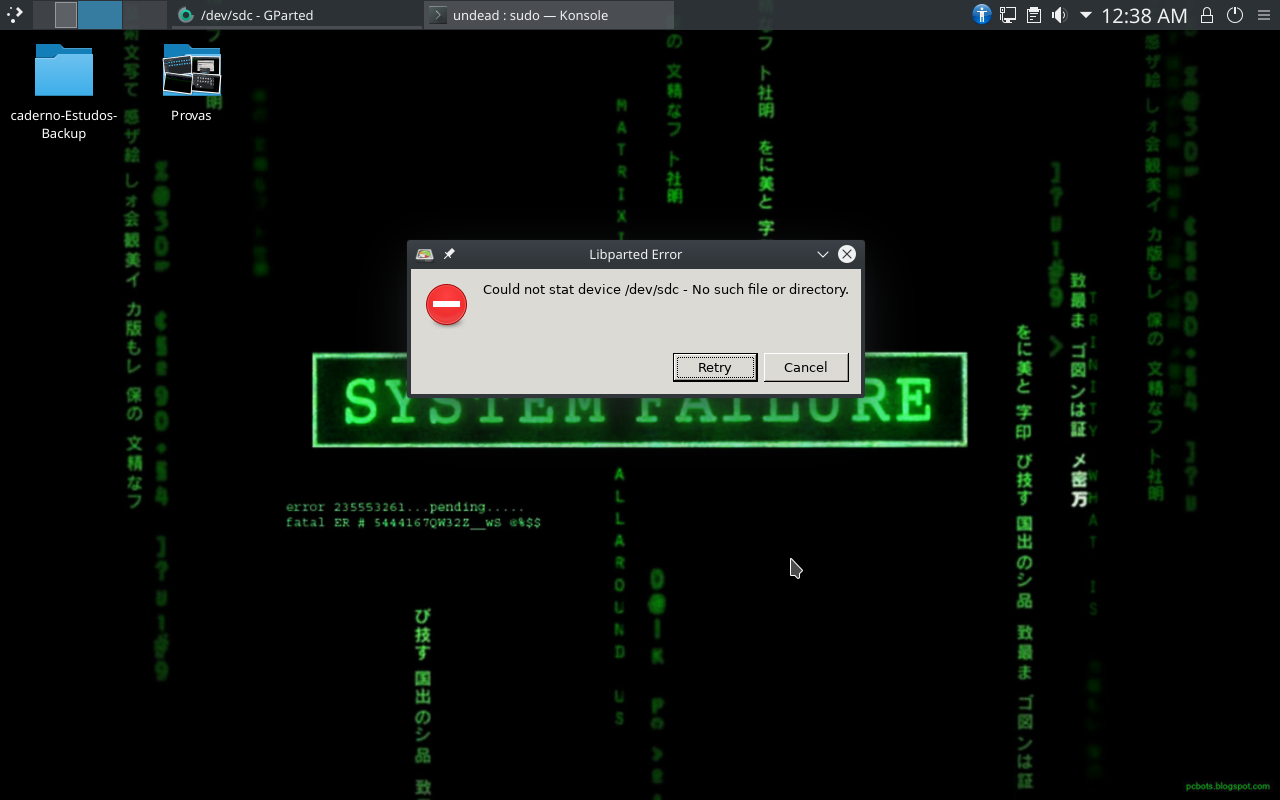Open the device notifier tray icon

tap(1008, 15)
